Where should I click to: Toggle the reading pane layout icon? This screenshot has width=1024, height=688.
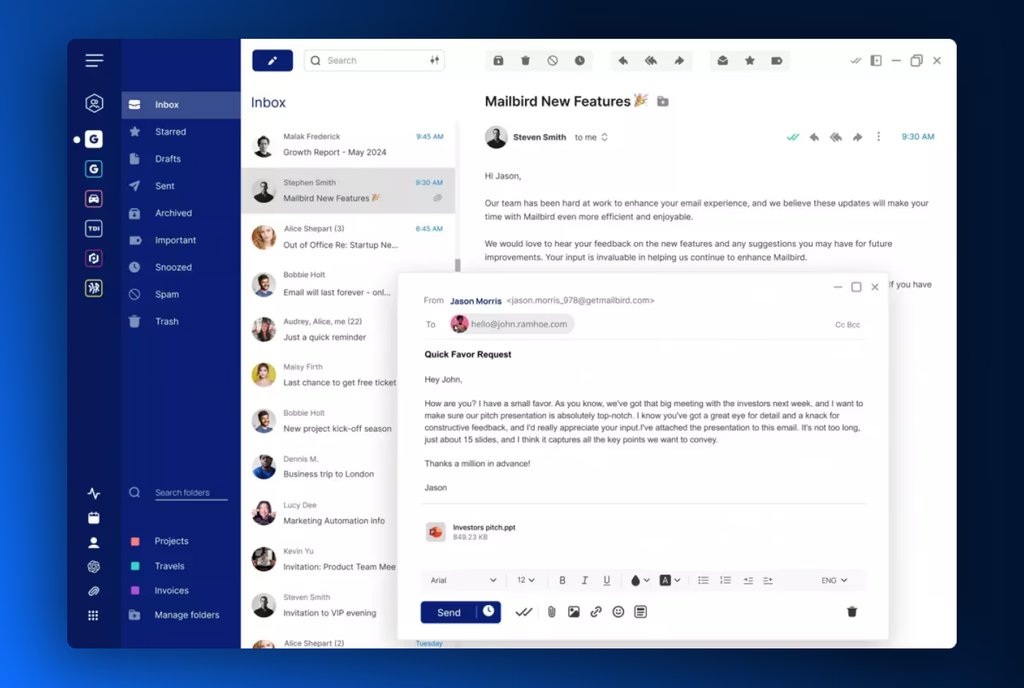[876, 61]
